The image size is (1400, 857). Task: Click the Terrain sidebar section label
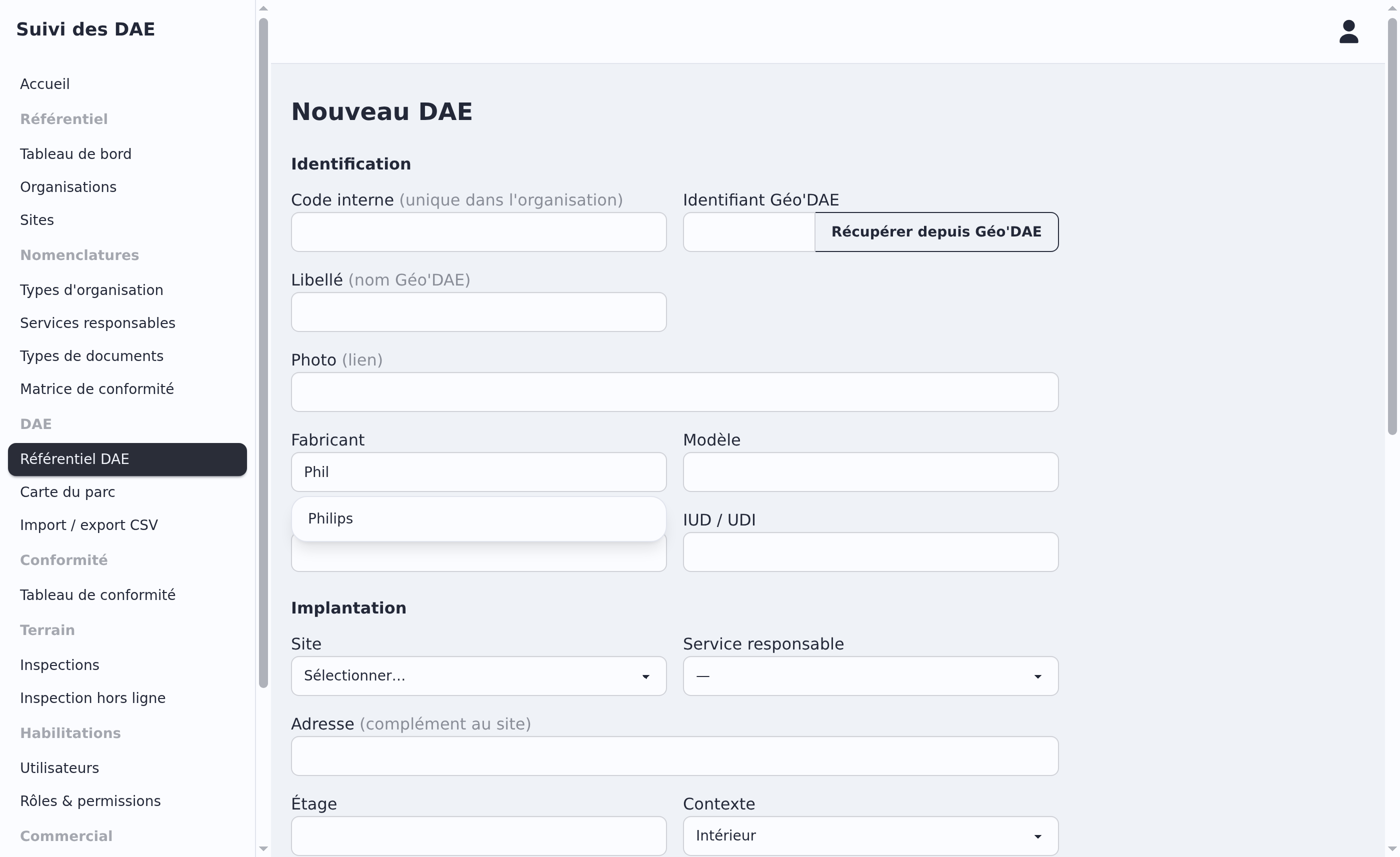click(47, 630)
